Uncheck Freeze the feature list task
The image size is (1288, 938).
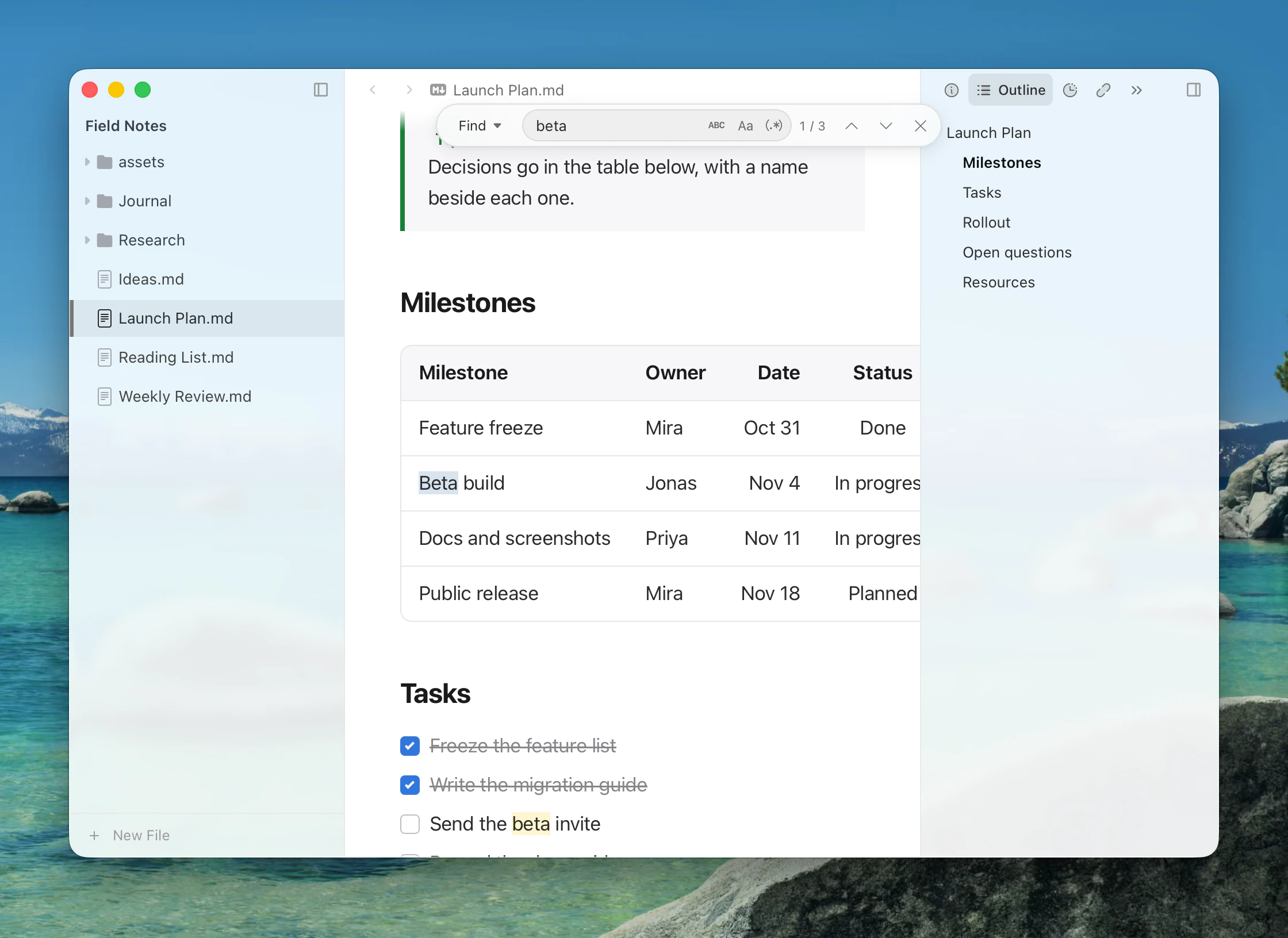click(x=410, y=745)
